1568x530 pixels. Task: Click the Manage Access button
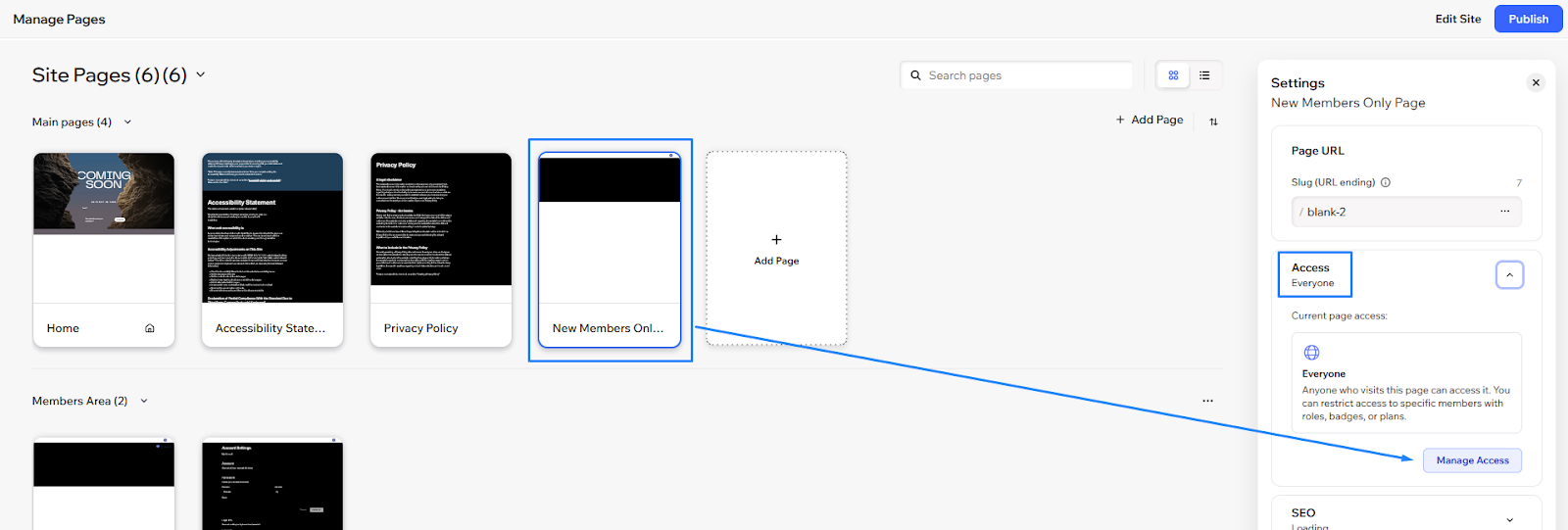point(1472,460)
